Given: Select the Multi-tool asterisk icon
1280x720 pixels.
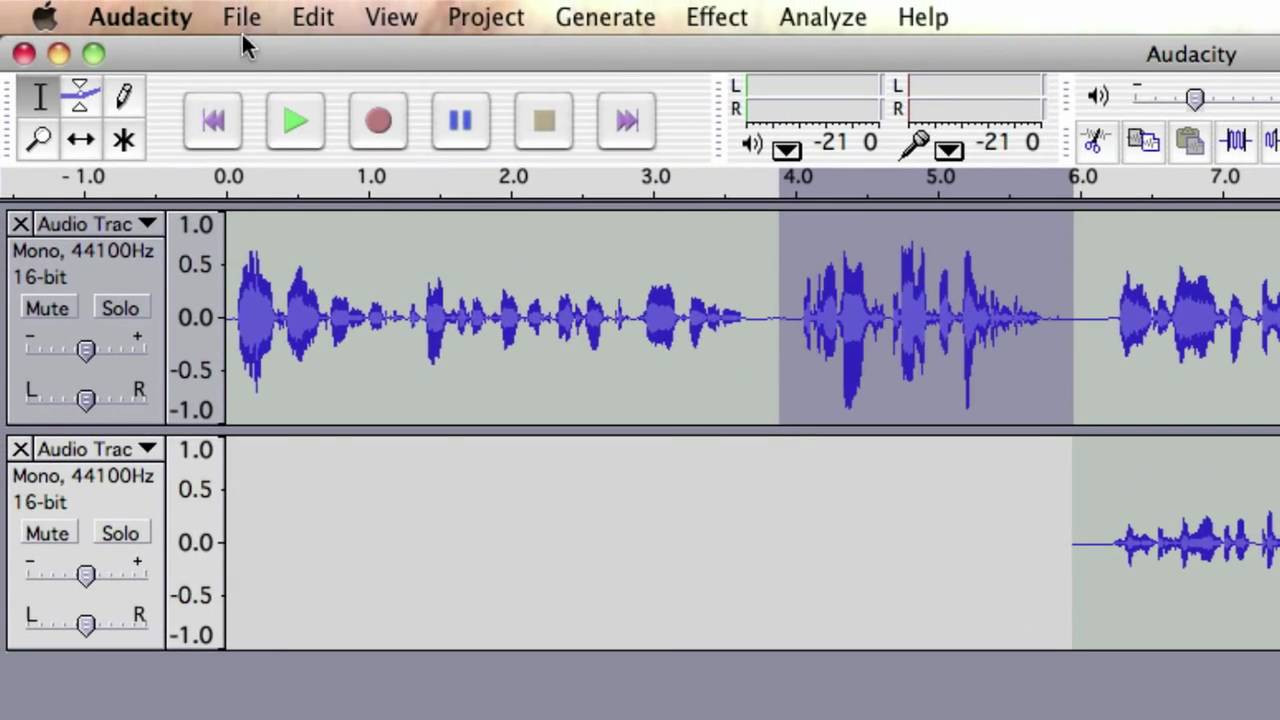Looking at the screenshot, I should [123, 139].
